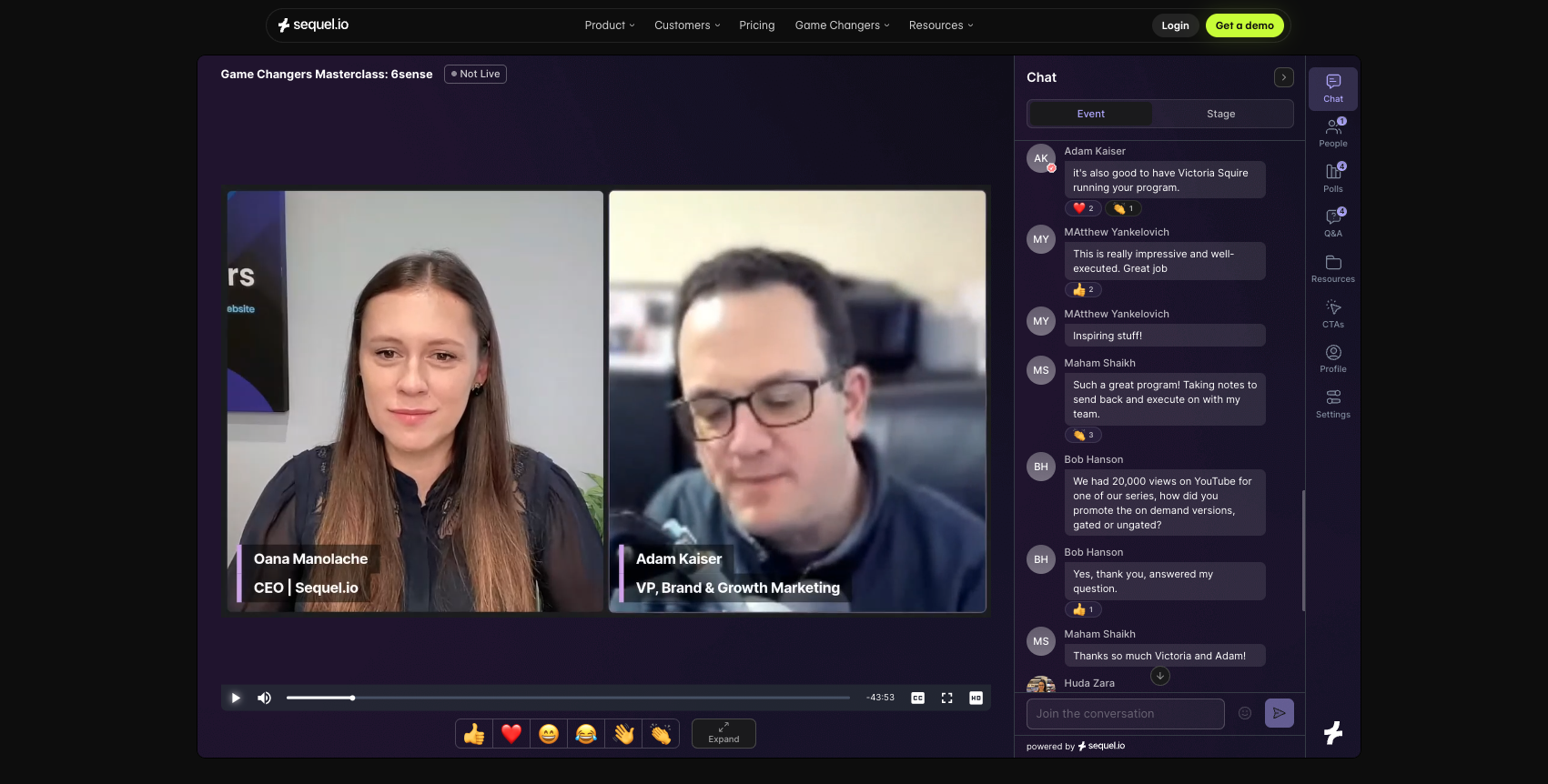Click in the Join the conversation field

[1125, 714]
